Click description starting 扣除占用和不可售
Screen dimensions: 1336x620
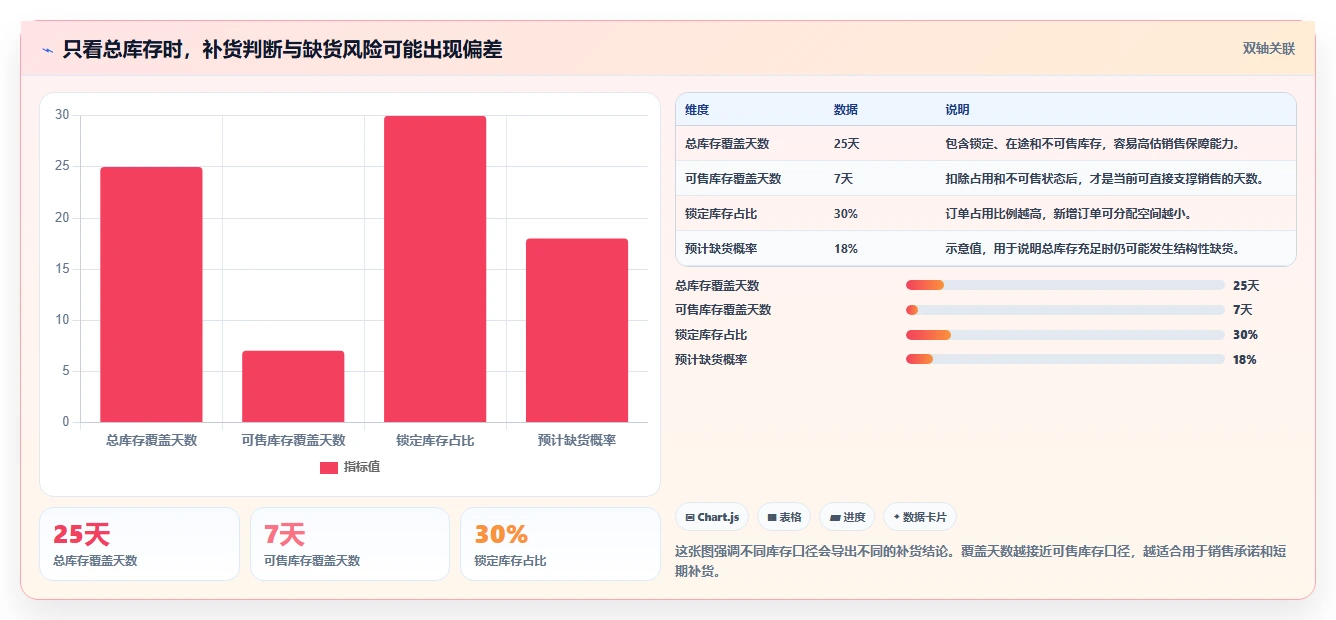point(1105,179)
